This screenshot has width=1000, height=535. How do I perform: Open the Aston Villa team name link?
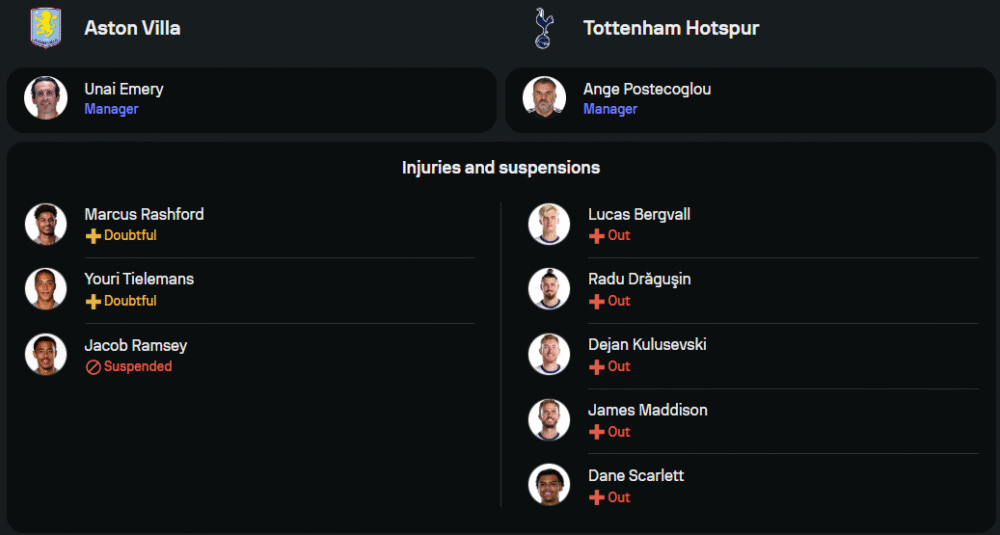132,28
